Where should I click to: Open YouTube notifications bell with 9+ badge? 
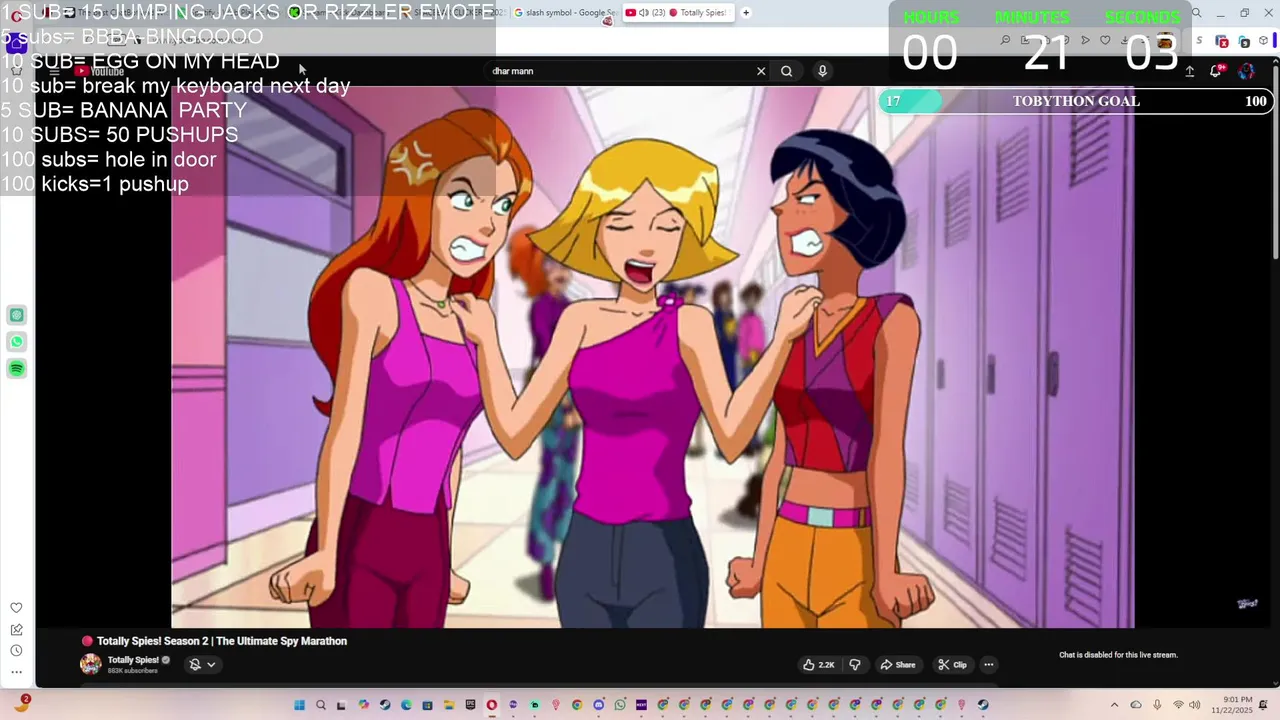[x=1217, y=71]
